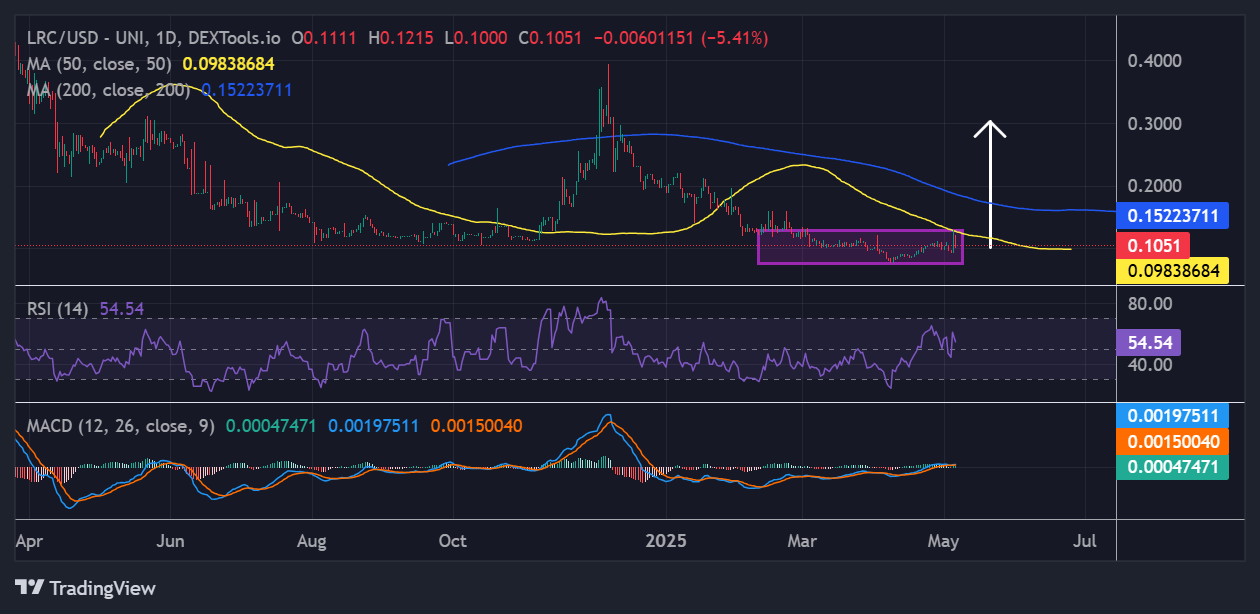Click the Jul date label on time axis

[1084, 541]
